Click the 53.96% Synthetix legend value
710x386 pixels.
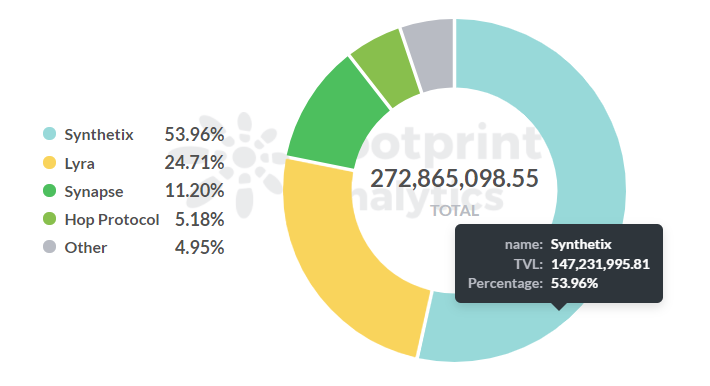pyautogui.click(x=194, y=135)
